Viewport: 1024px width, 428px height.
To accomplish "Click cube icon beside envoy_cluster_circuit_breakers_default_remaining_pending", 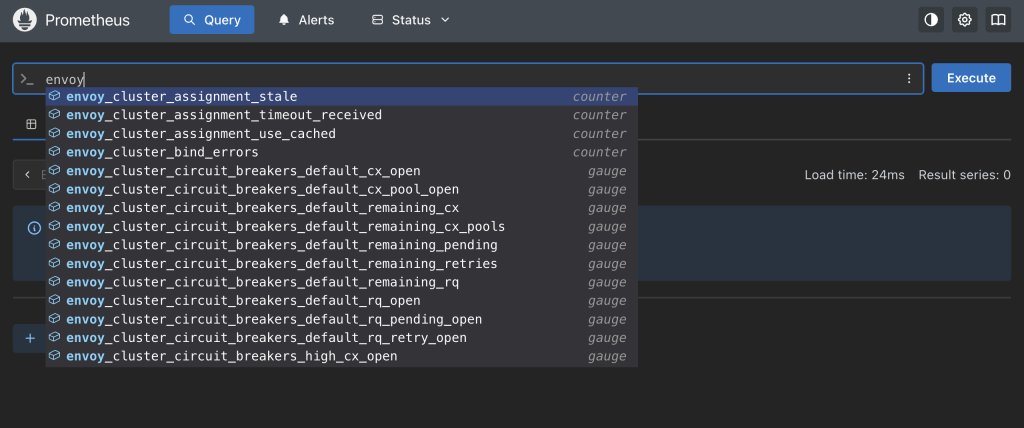I will 55,244.
